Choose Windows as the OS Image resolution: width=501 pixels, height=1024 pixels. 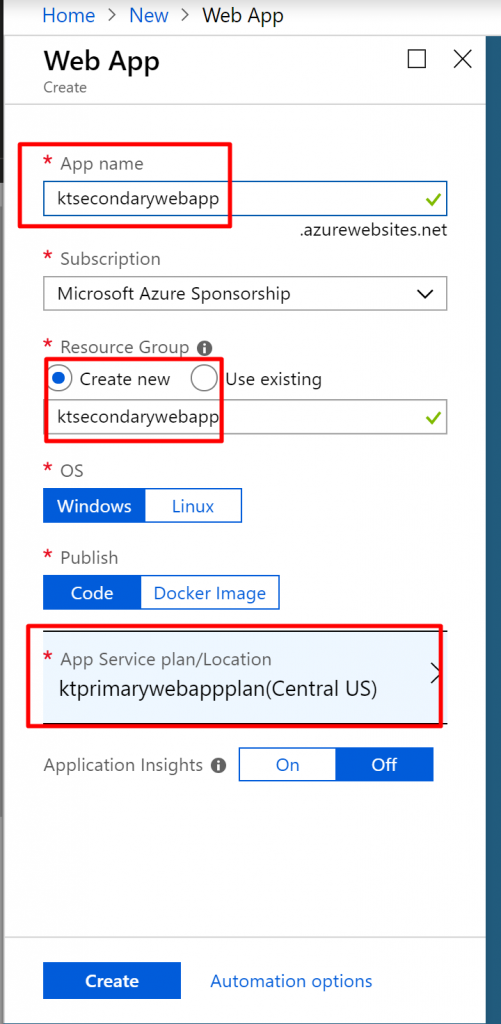pyautogui.click(x=94, y=506)
